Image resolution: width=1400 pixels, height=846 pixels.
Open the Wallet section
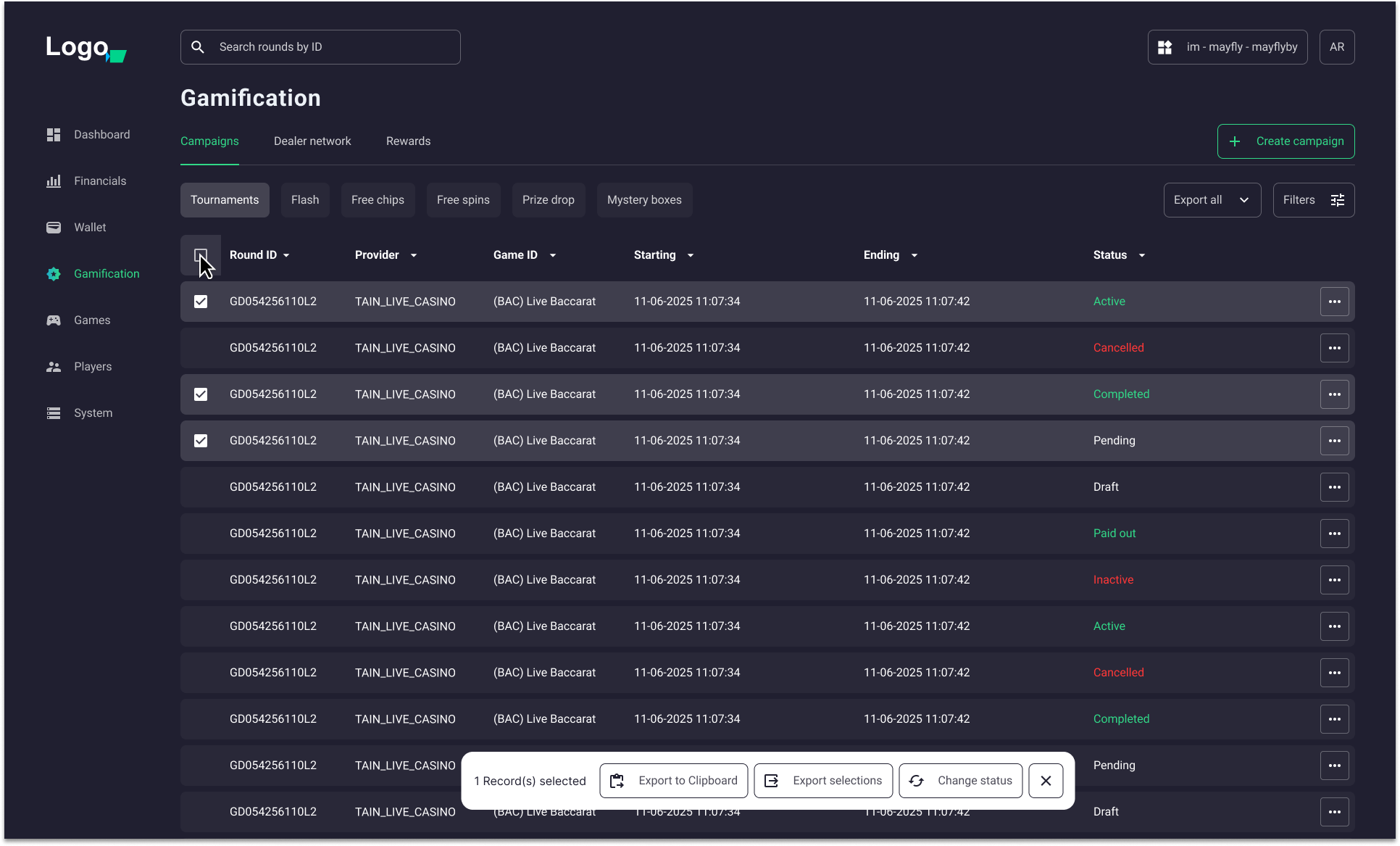click(x=54, y=227)
